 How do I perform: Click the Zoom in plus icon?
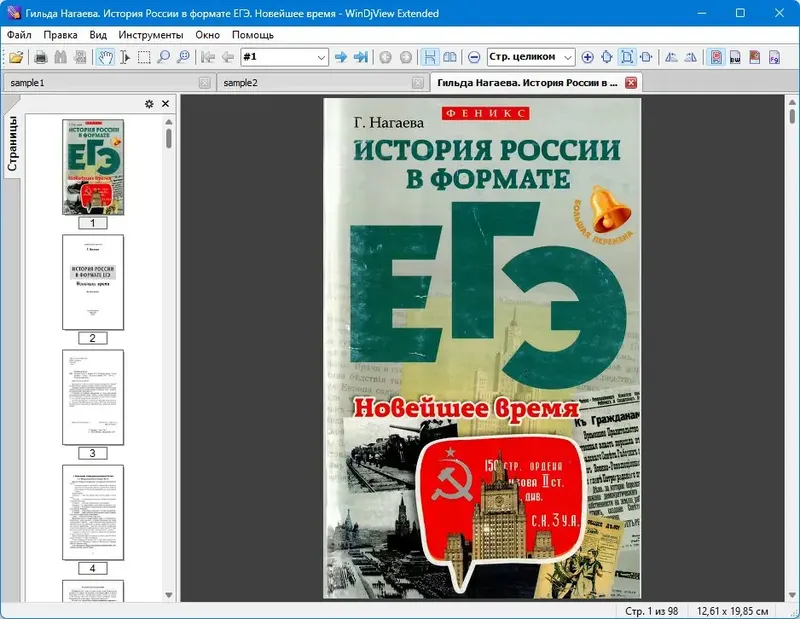[587, 57]
